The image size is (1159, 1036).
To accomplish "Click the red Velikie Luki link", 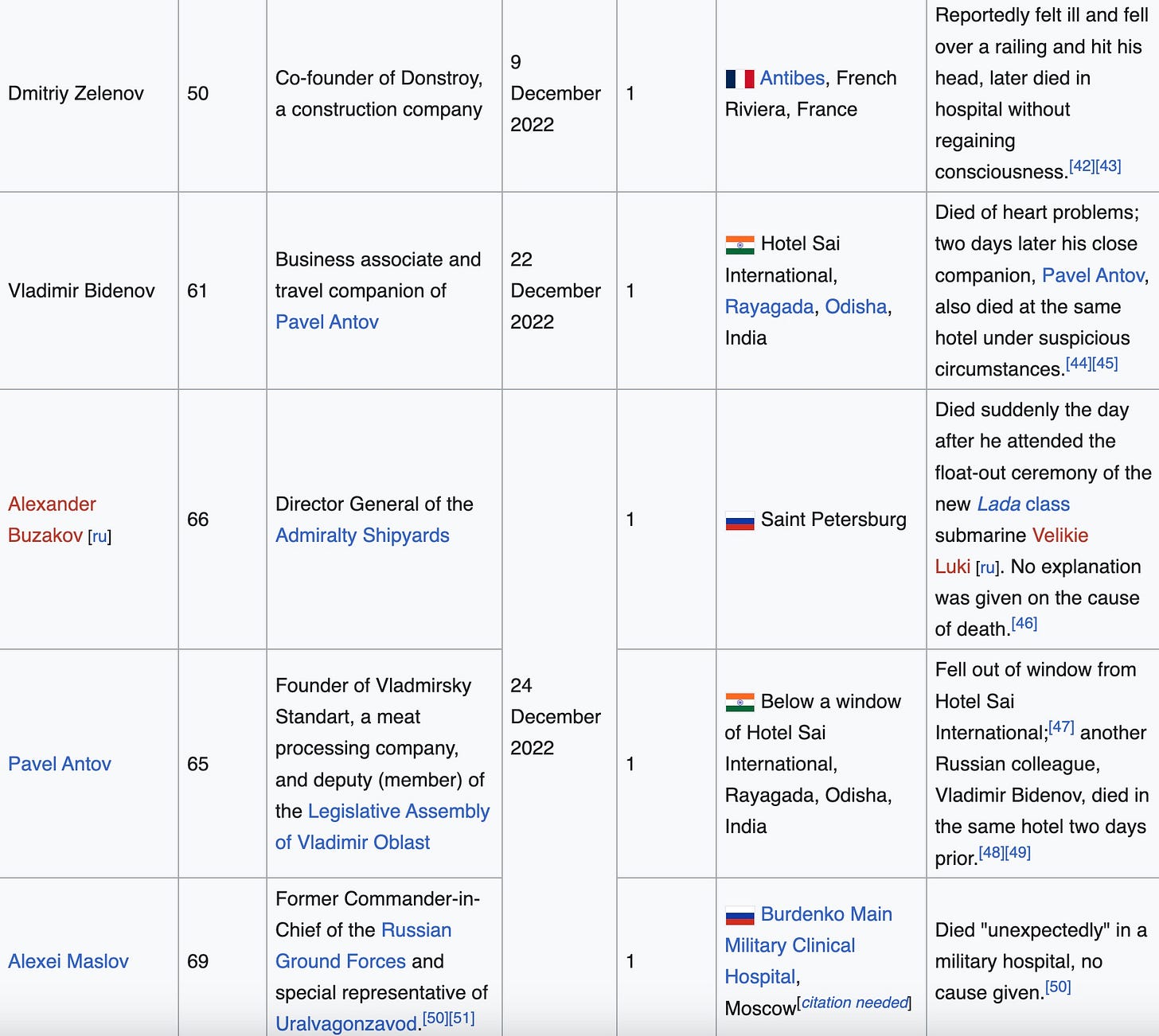I will click(1012, 551).
